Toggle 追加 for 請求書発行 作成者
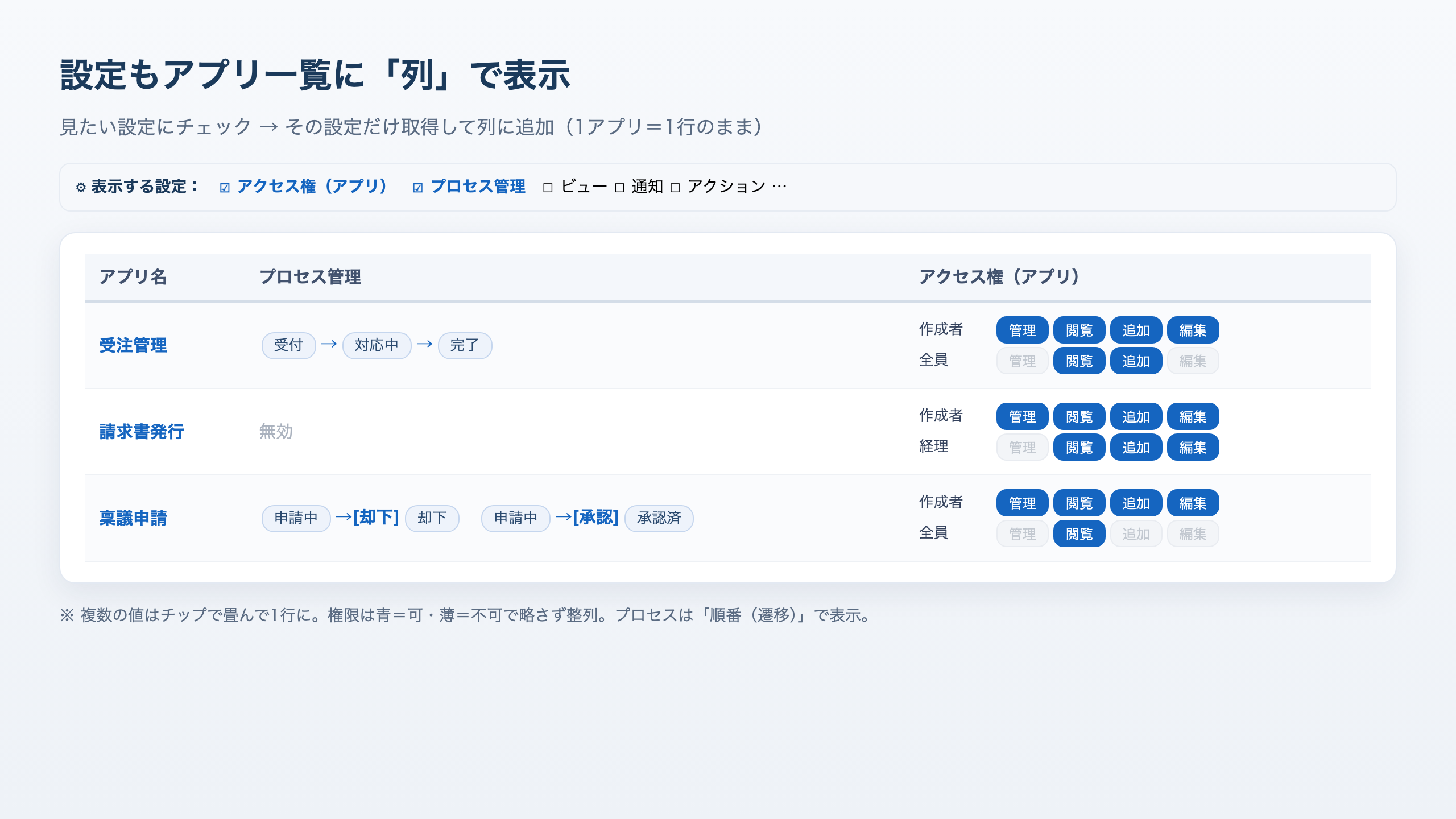Screen dimensions: 1456x819 pyautogui.click(x=1136, y=416)
